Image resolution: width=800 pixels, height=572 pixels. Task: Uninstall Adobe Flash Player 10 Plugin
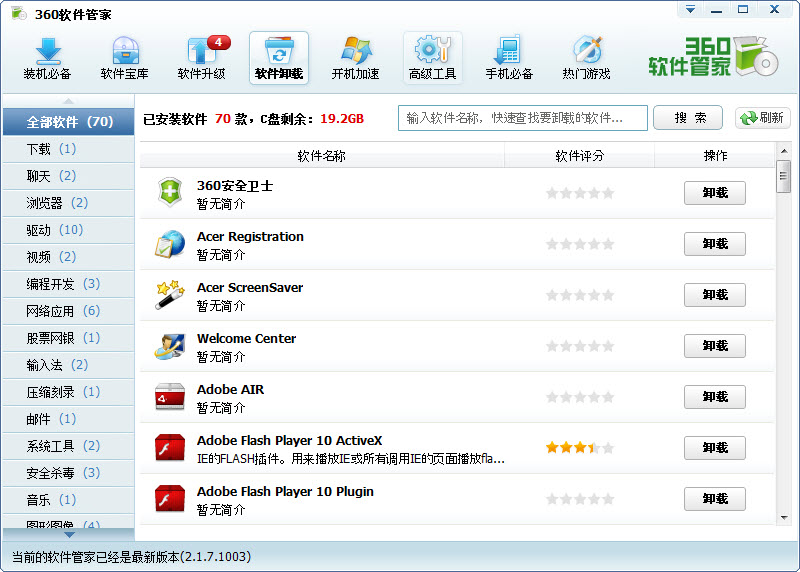(714, 499)
